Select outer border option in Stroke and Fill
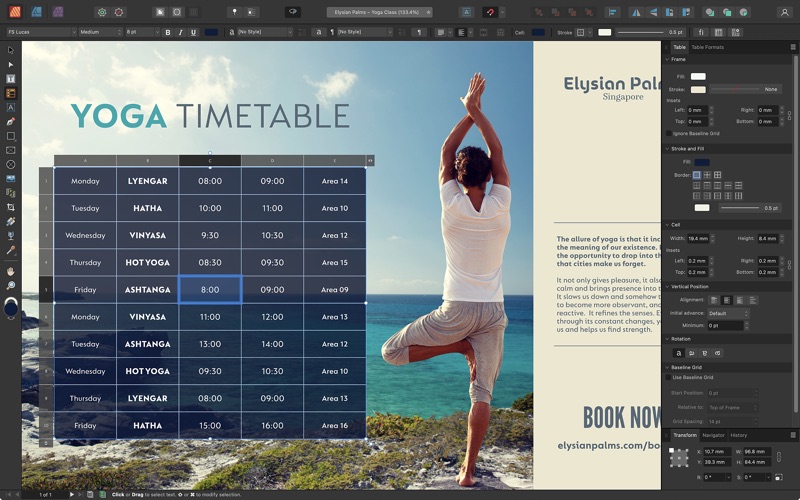 696,174
